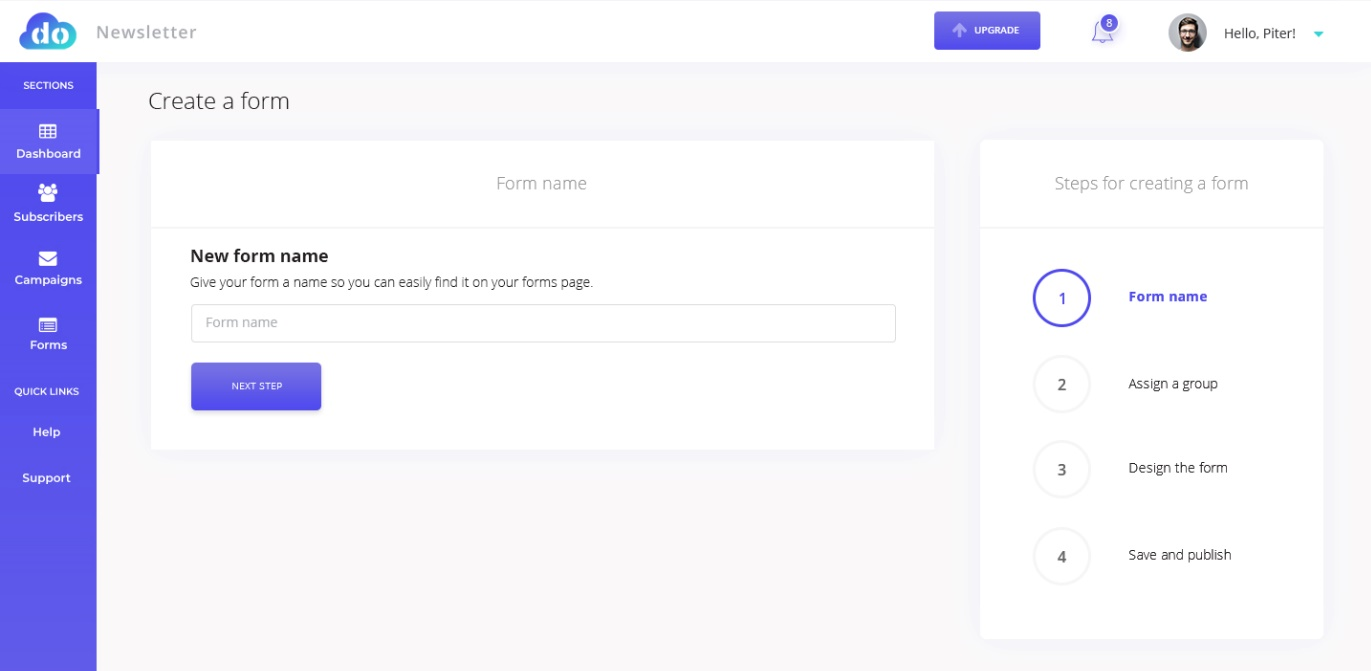Click the 'New form name' heading
1371x671 pixels.
point(259,256)
